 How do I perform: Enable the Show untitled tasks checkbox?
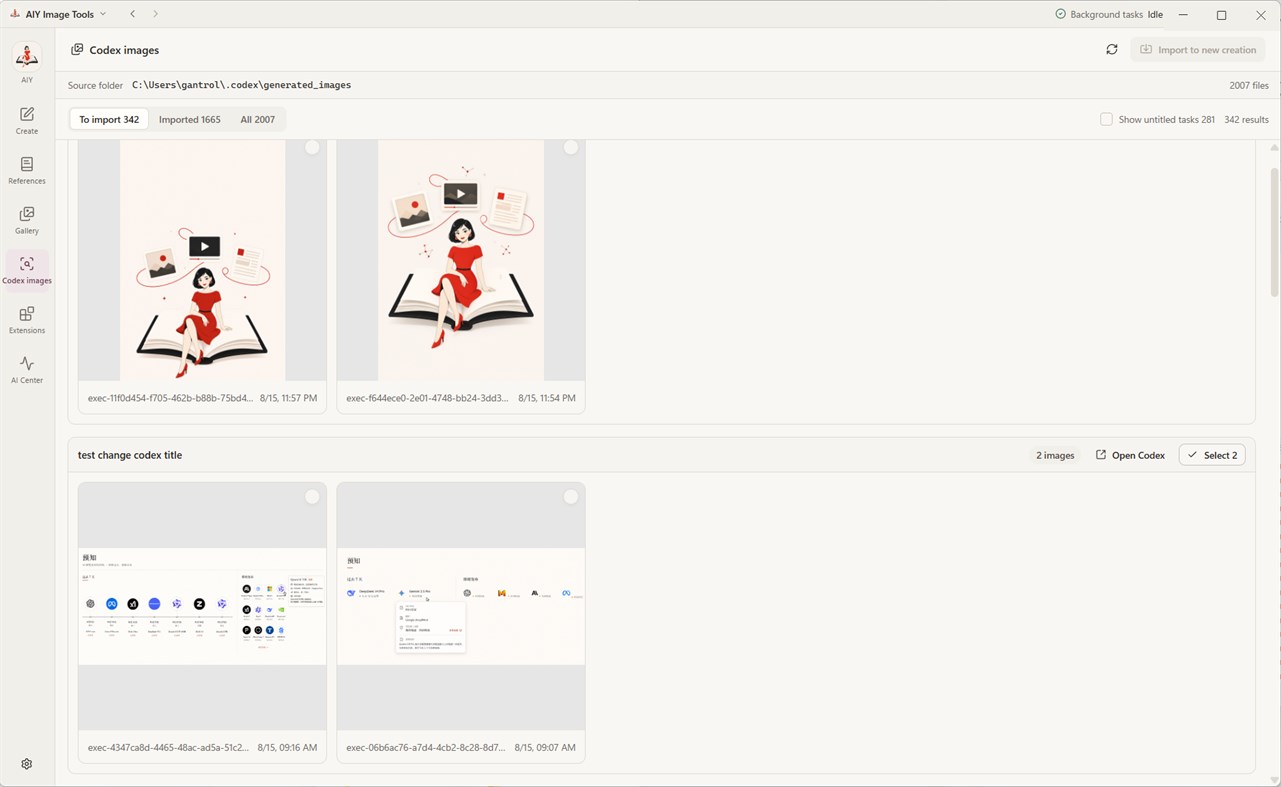pos(1107,119)
